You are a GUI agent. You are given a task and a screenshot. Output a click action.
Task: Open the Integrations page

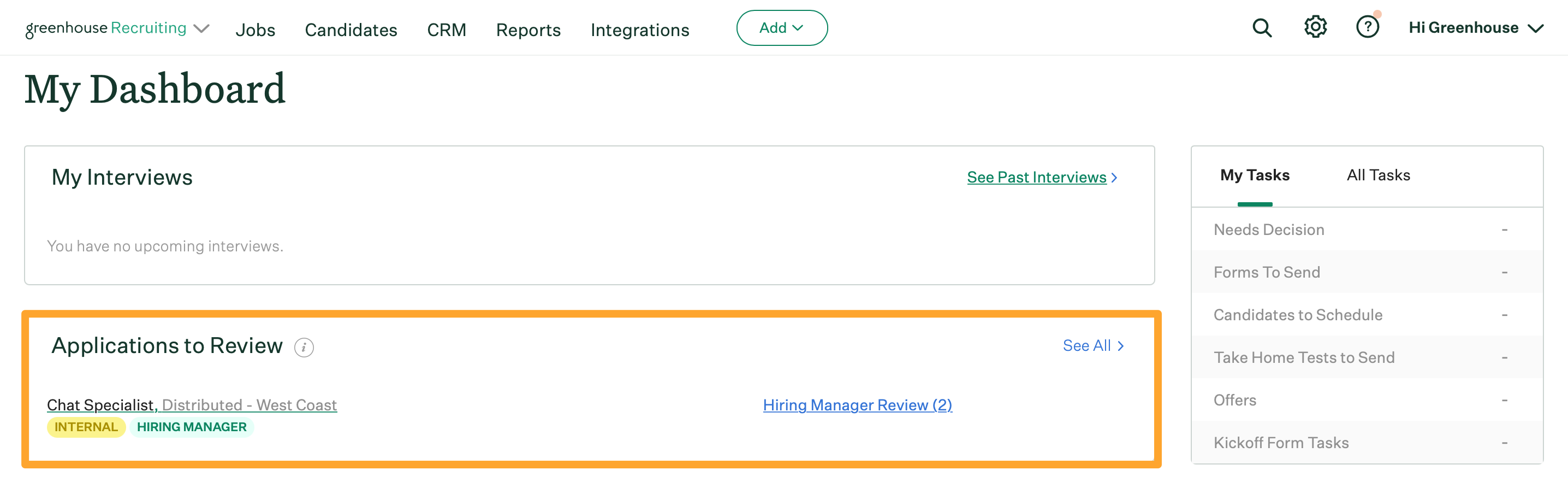click(639, 30)
